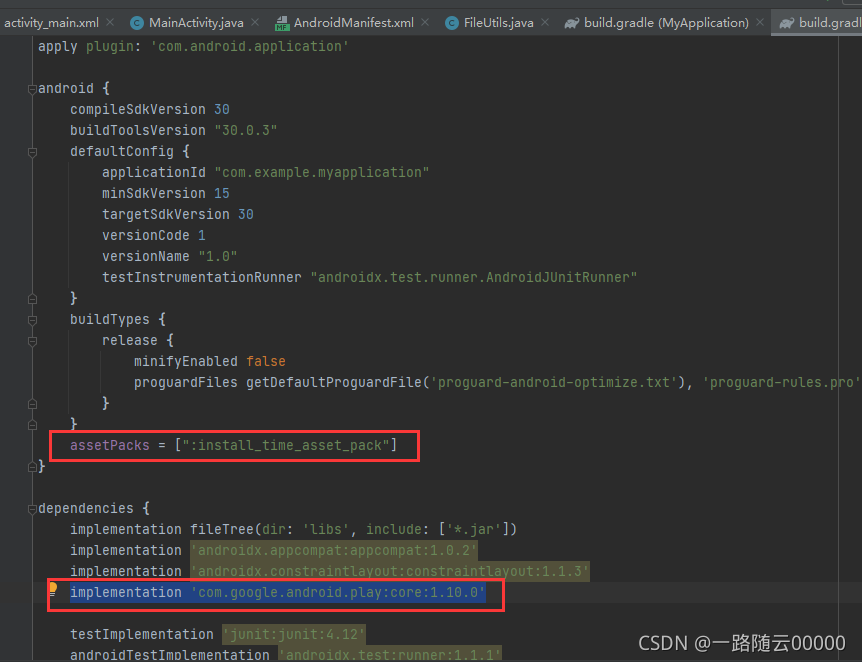
Task: Click fold marker at defaultConfig closing brace
Action: pos(32,299)
